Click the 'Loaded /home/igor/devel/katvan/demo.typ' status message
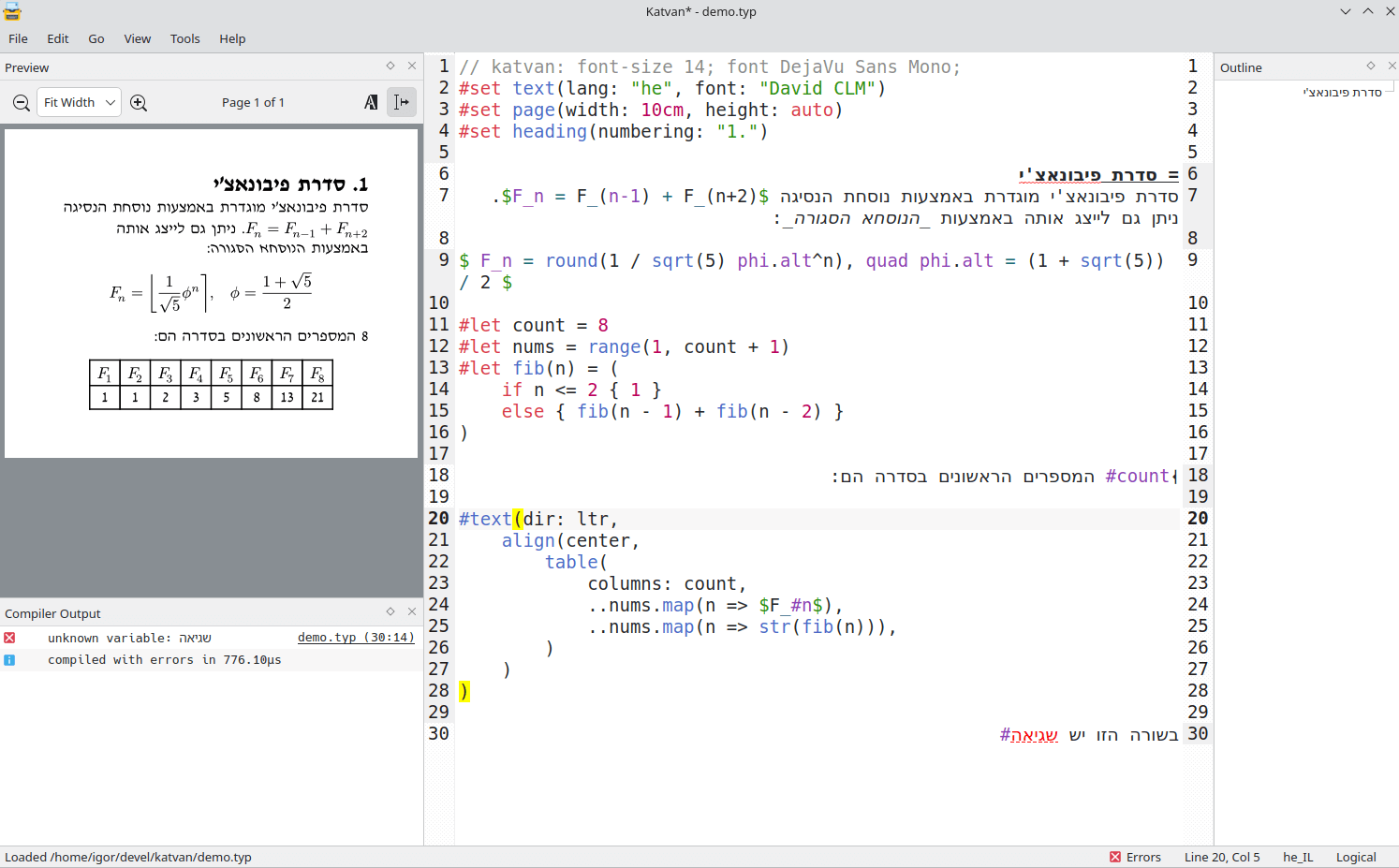The width and height of the screenshot is (1399, 868). coord(128,857)
